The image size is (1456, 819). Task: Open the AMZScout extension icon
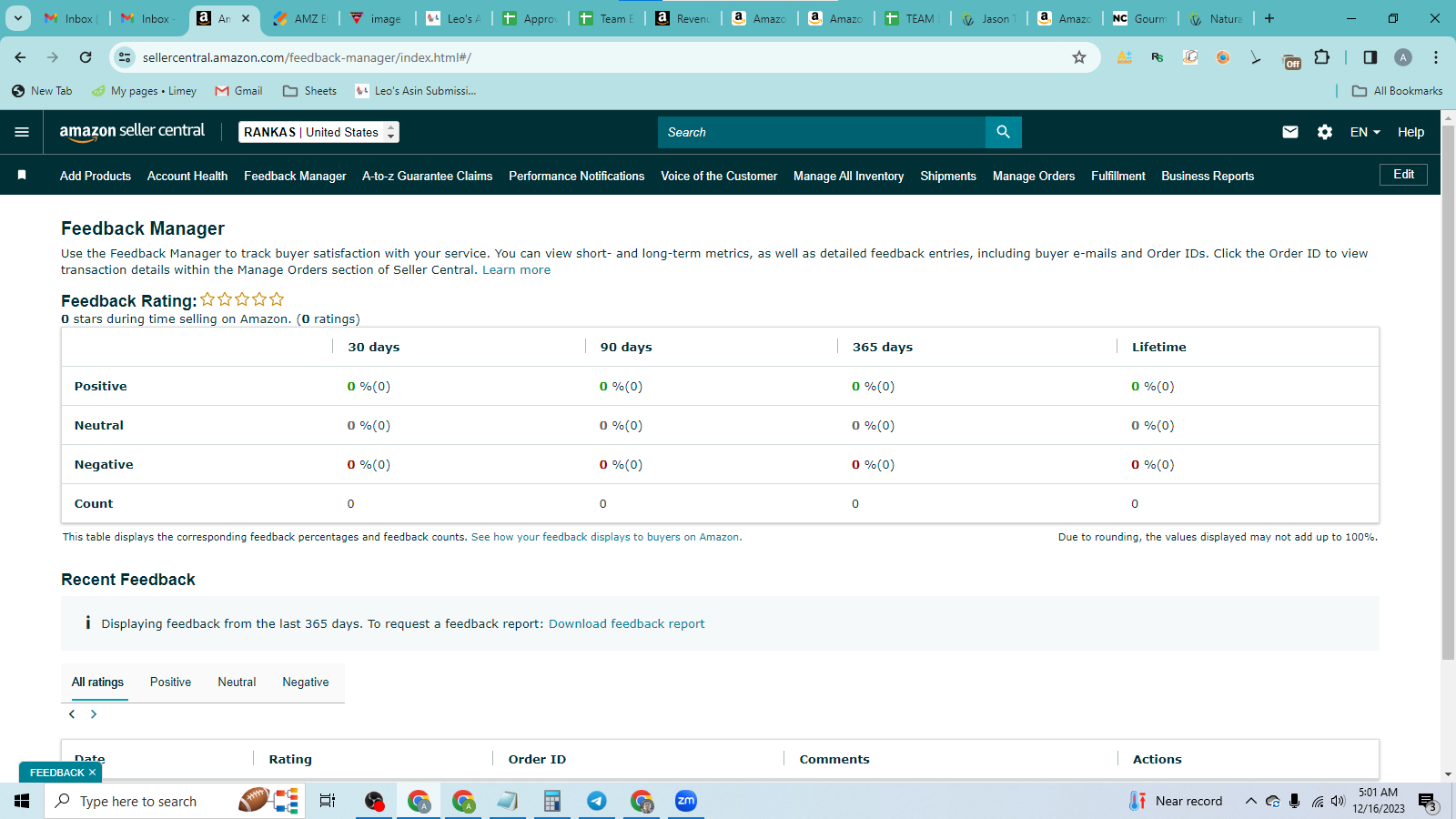click(x=1125, y=57)
